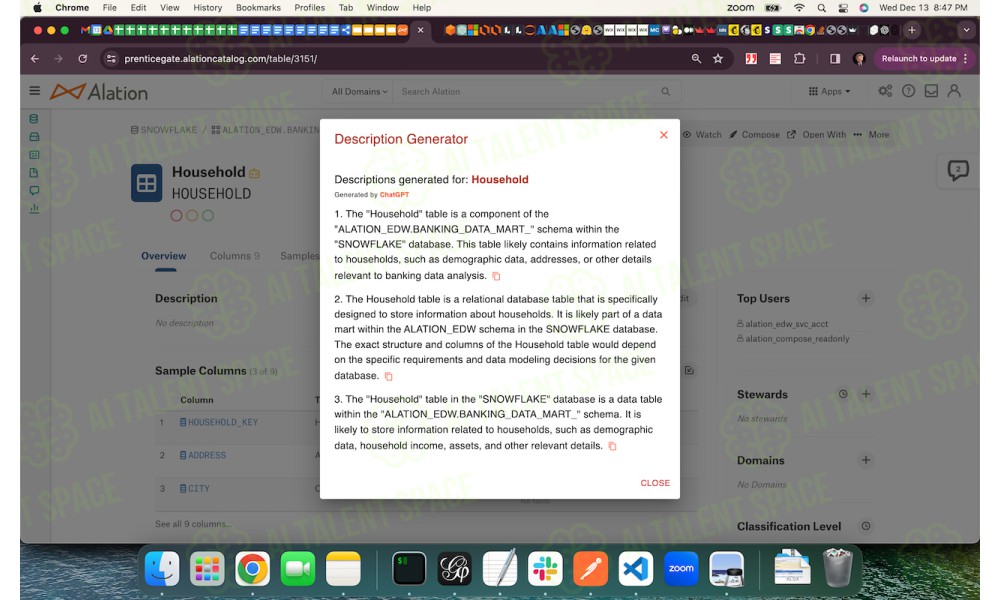
Task: Toggle the Chrome side panel
Action: tap(835, 59)
